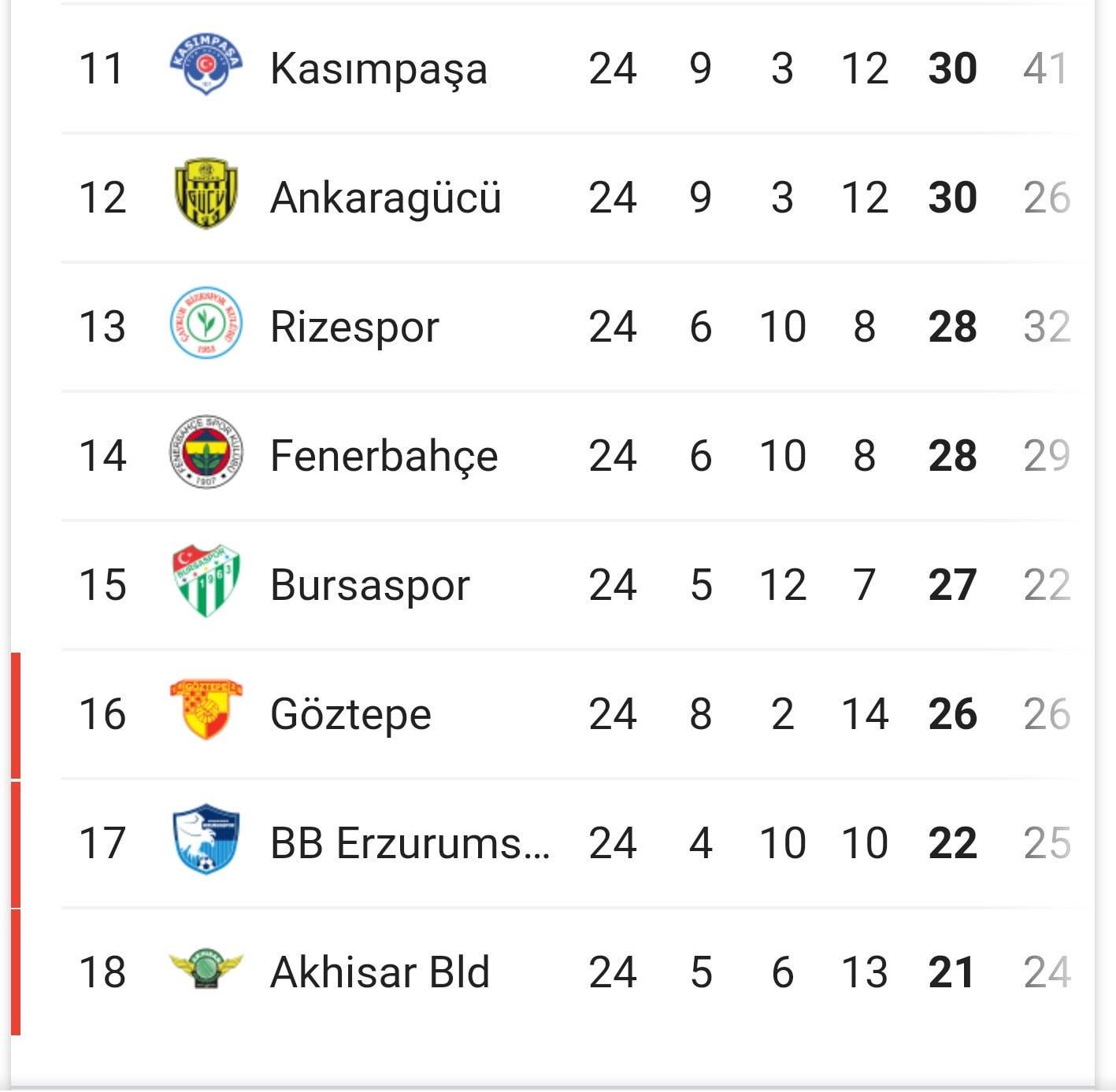Image resolution: width=1116 pixels, height=1092 pixels.
Task: Click the Bursaspor green-white crest
Action: pyautogui.click(x=206, y=581)
